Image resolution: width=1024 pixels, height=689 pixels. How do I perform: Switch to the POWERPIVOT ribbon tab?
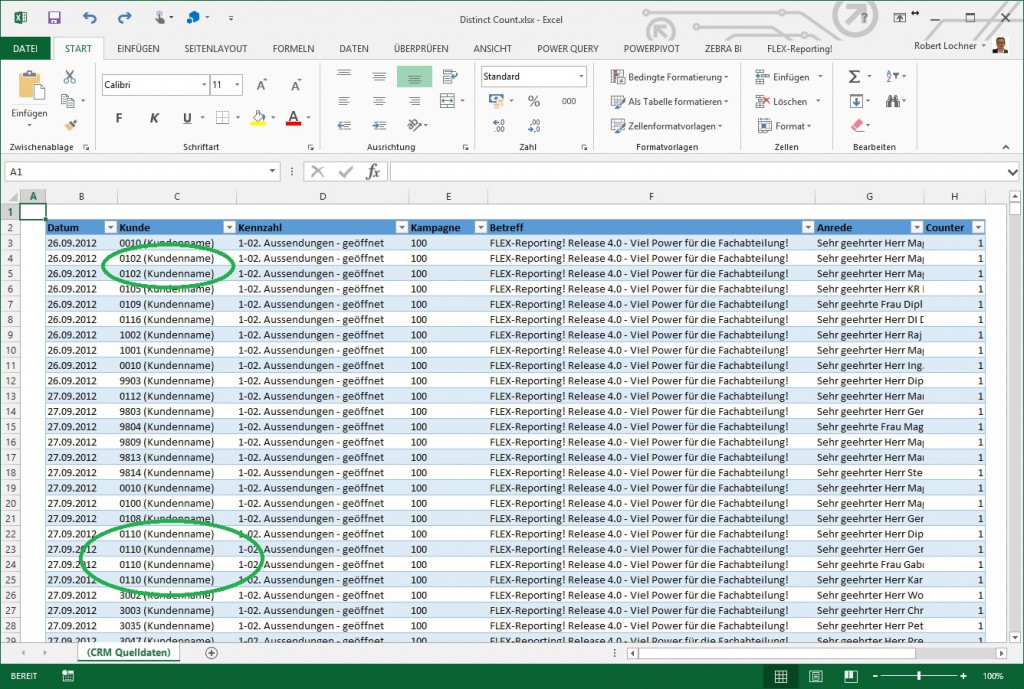(x=651, y=48)
